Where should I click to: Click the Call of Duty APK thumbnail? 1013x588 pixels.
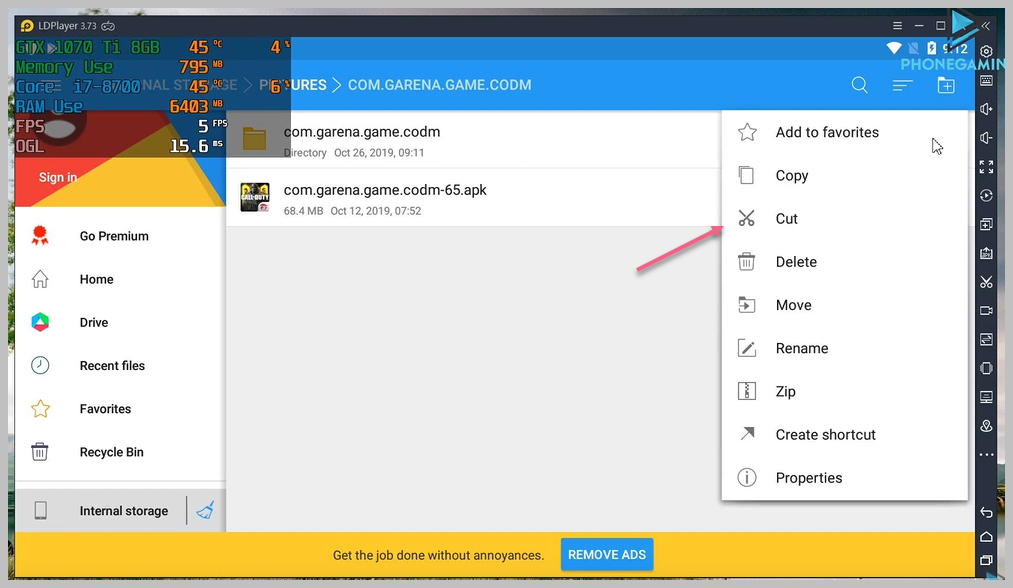[x=255, y=197]
